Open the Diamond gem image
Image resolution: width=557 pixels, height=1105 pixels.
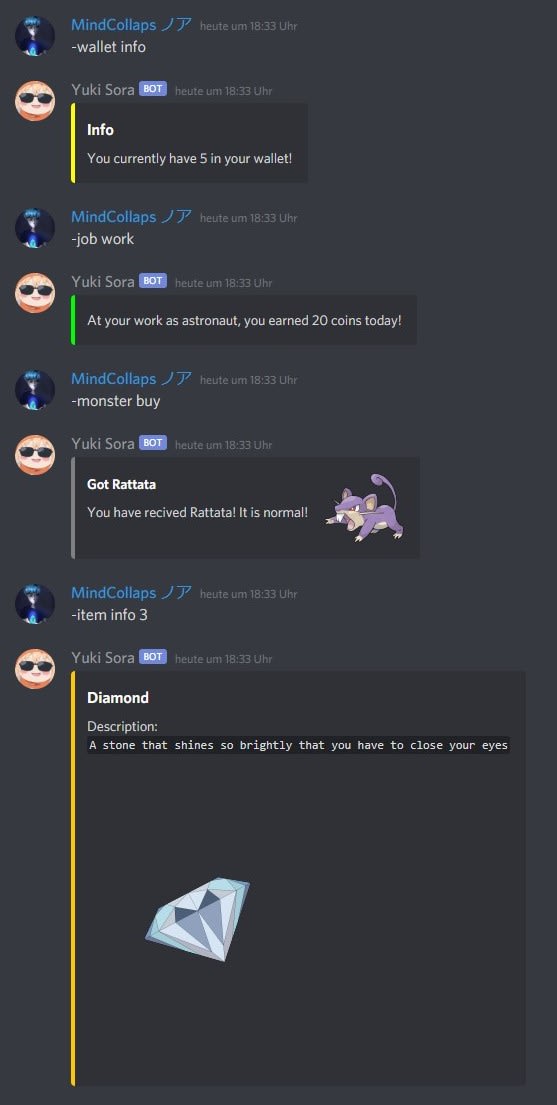coord(197,919)
